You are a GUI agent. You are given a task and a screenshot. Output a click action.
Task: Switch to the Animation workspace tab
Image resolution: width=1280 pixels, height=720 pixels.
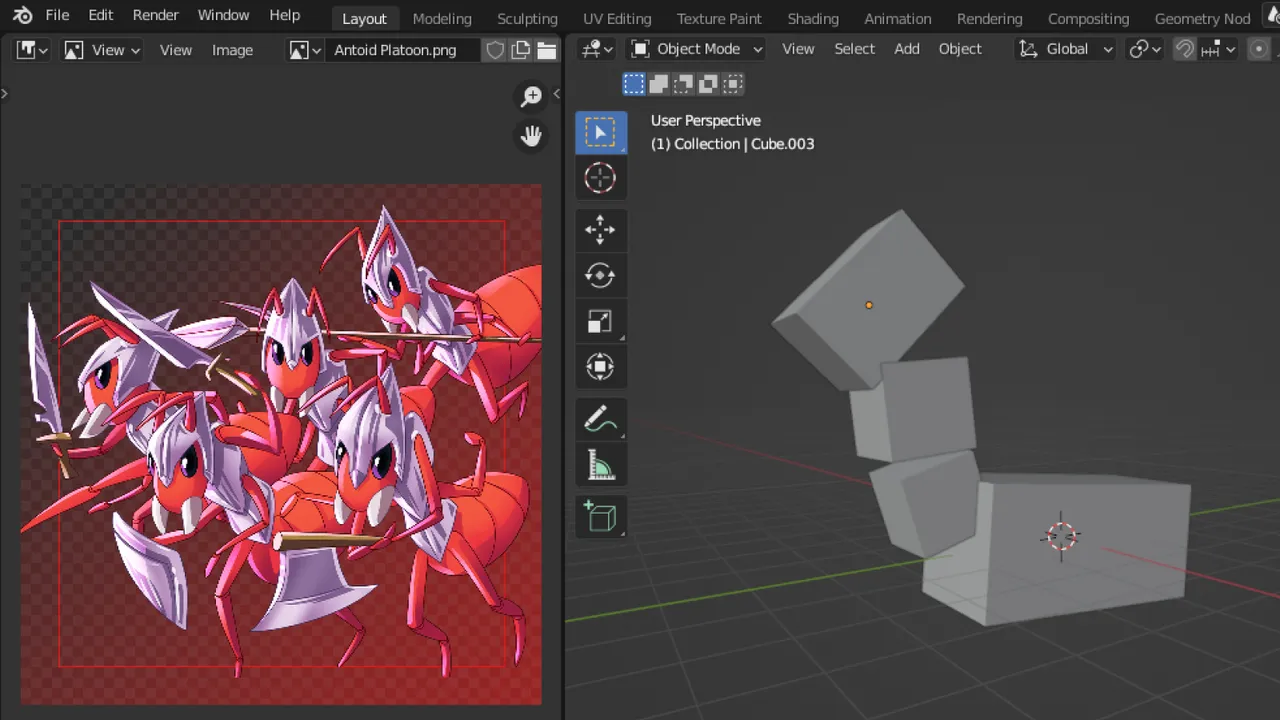(897, 18)
